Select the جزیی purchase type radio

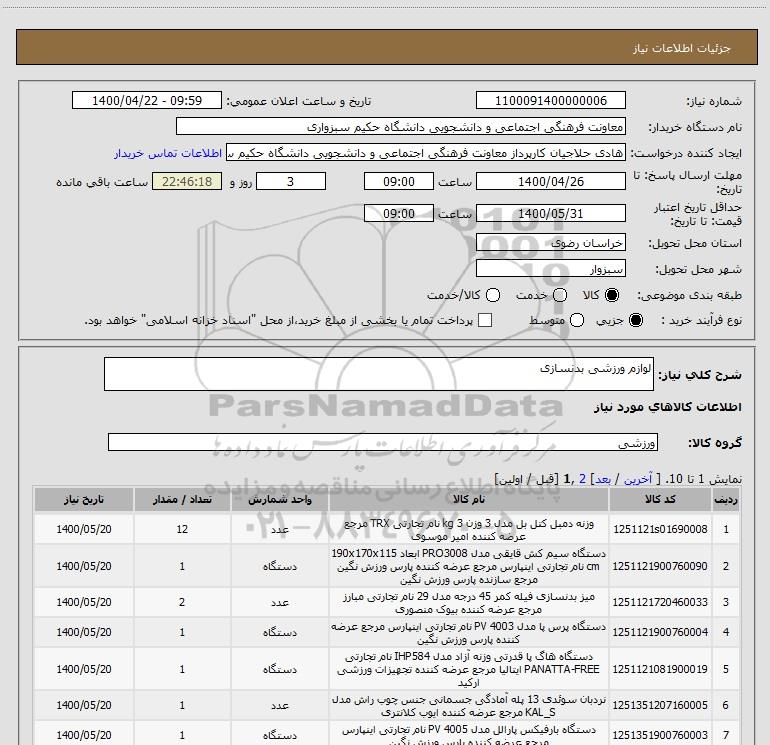(636, 320)
